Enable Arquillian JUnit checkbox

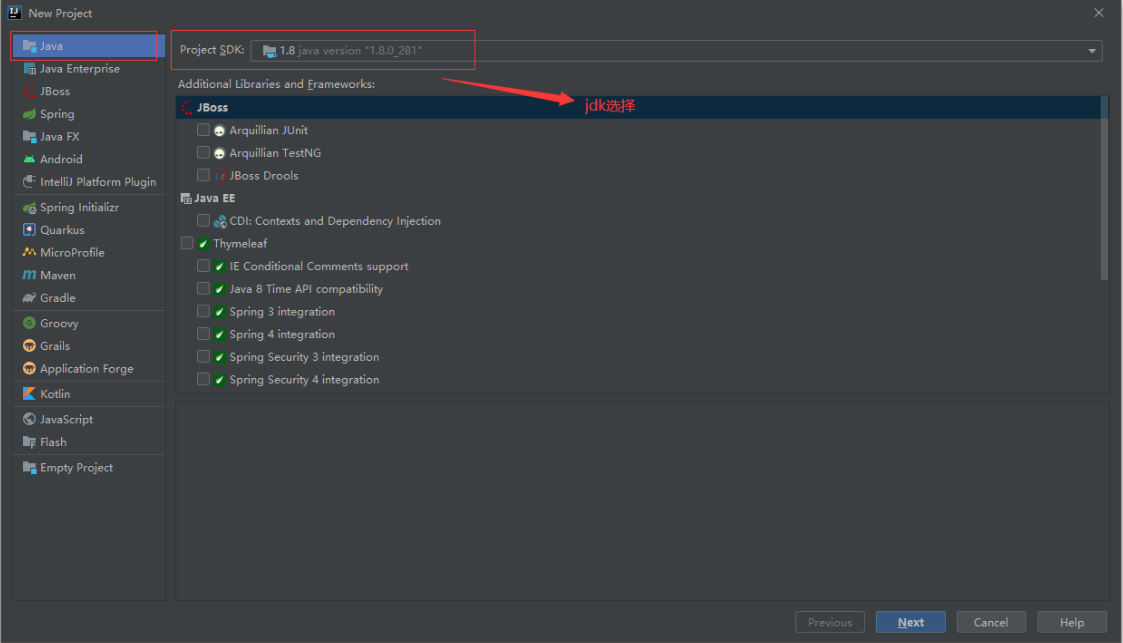203,130
